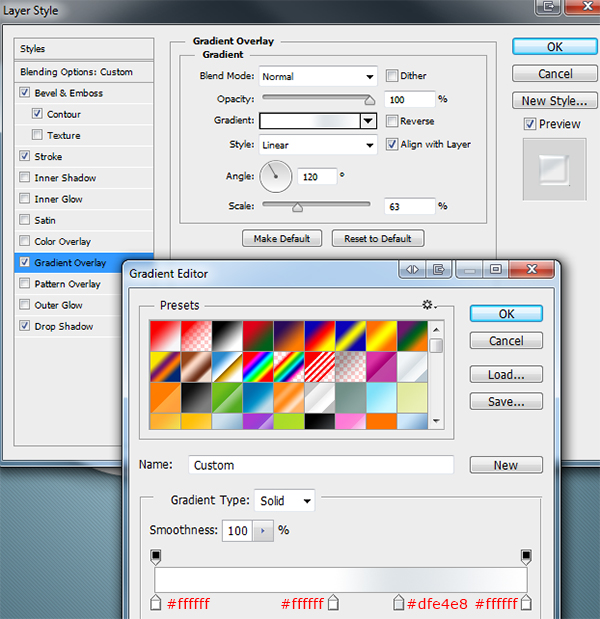The width and height of the screenshot is (600, 619).
Task: Click the gradient Name input field
Action: (321, 465)
